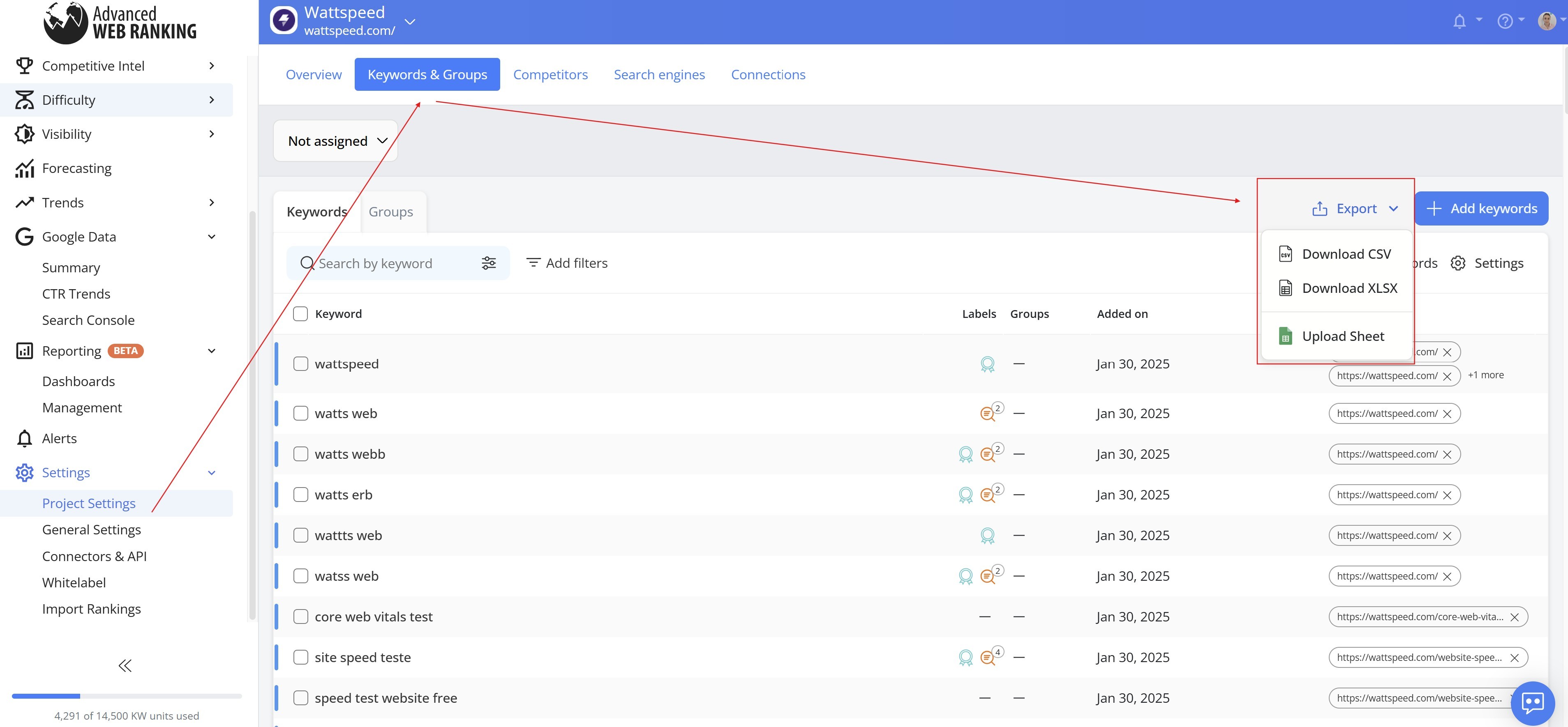This screenshot has height=727, width=1568.
Task: Expand the Trends submenu arrow
Action: point(212,202)
